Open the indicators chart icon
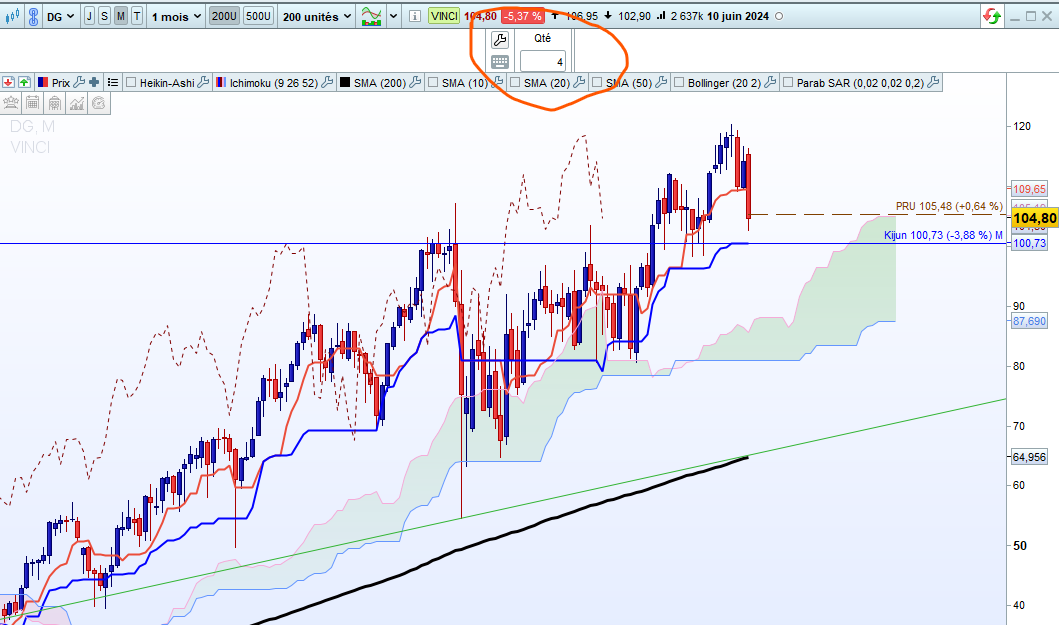Screen dimensions: 1059x625 pyautogui.click(x=371, y=16)
